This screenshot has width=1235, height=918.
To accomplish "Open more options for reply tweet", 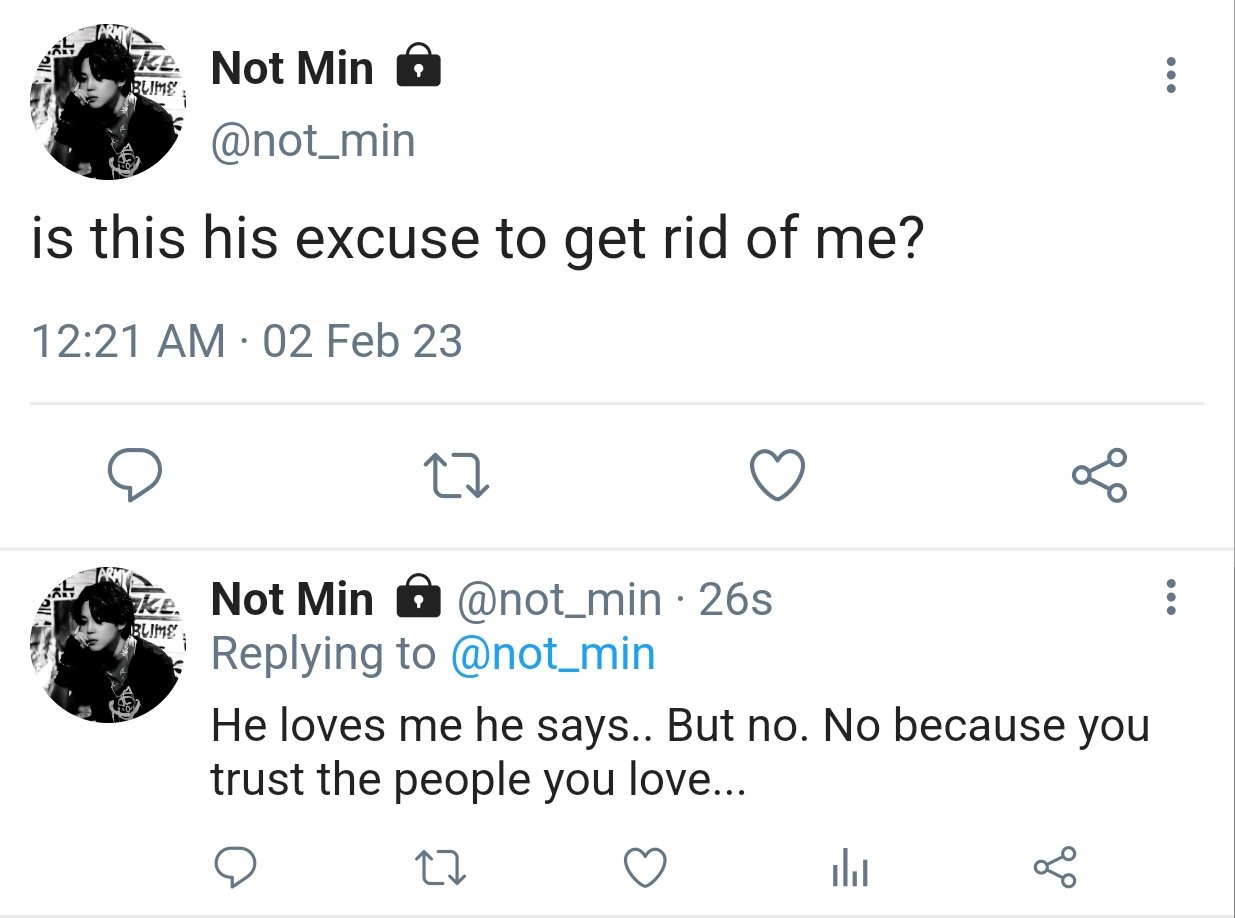I will [1171, 598].
